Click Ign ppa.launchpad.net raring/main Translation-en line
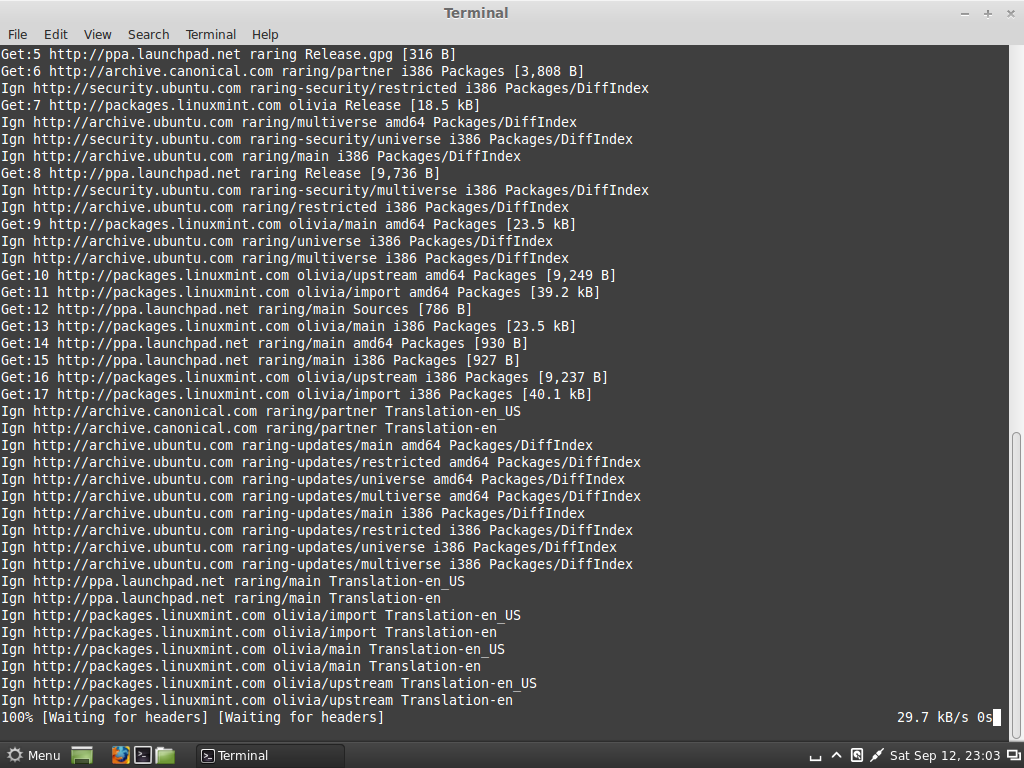This screenshot has height=768, width=1024. click(x=221, y=598)
